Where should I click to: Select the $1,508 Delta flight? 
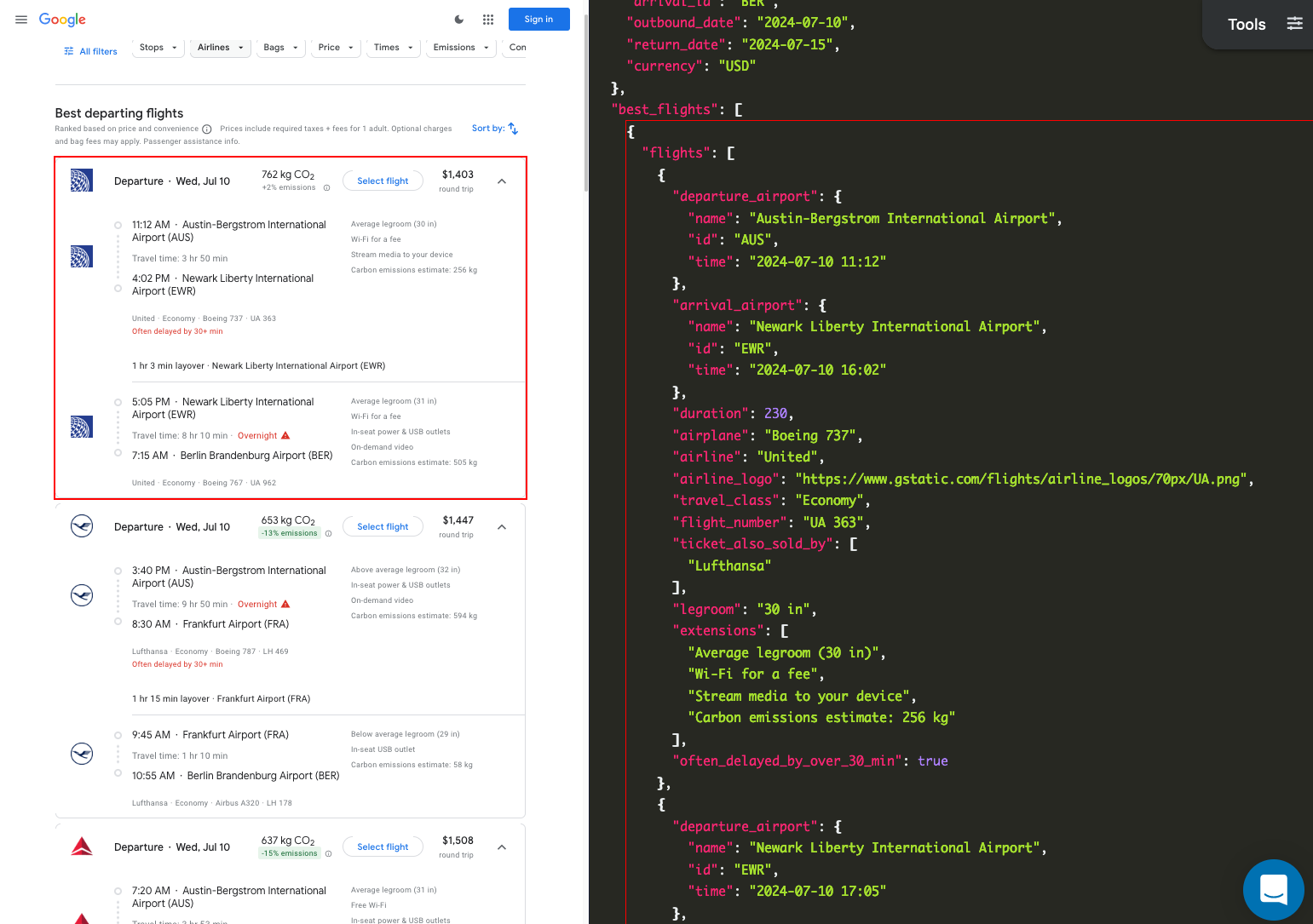pos(383,847)
